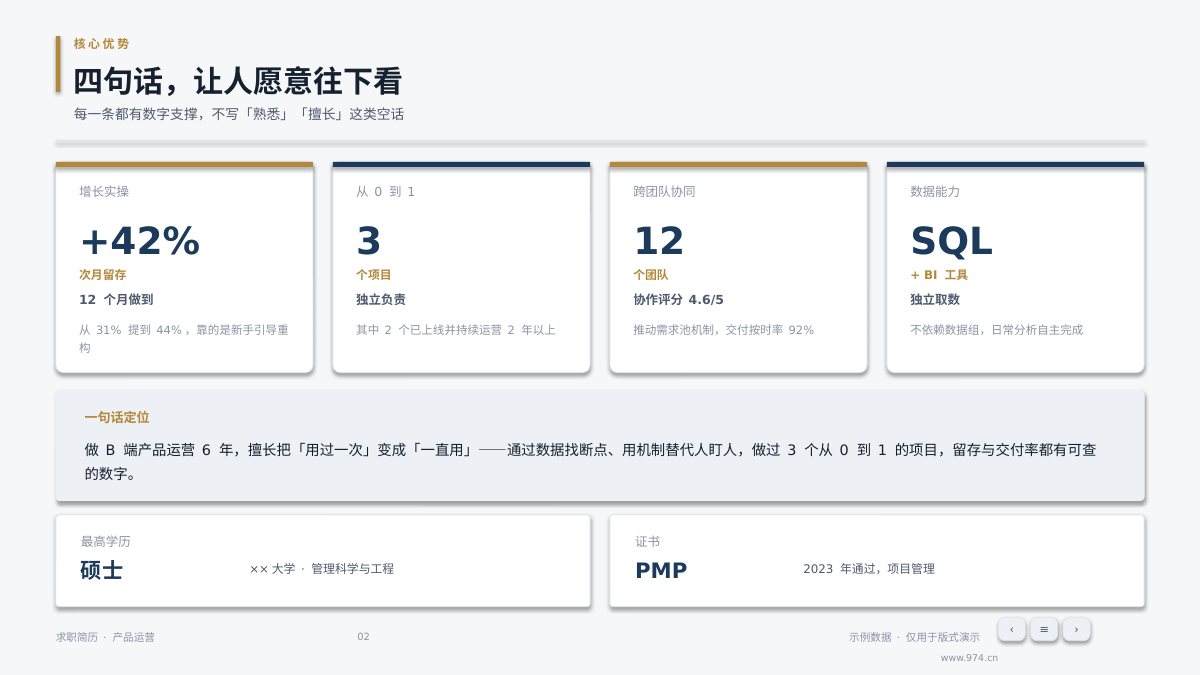
Task: Click the page number 02
Action: (363, 636)
